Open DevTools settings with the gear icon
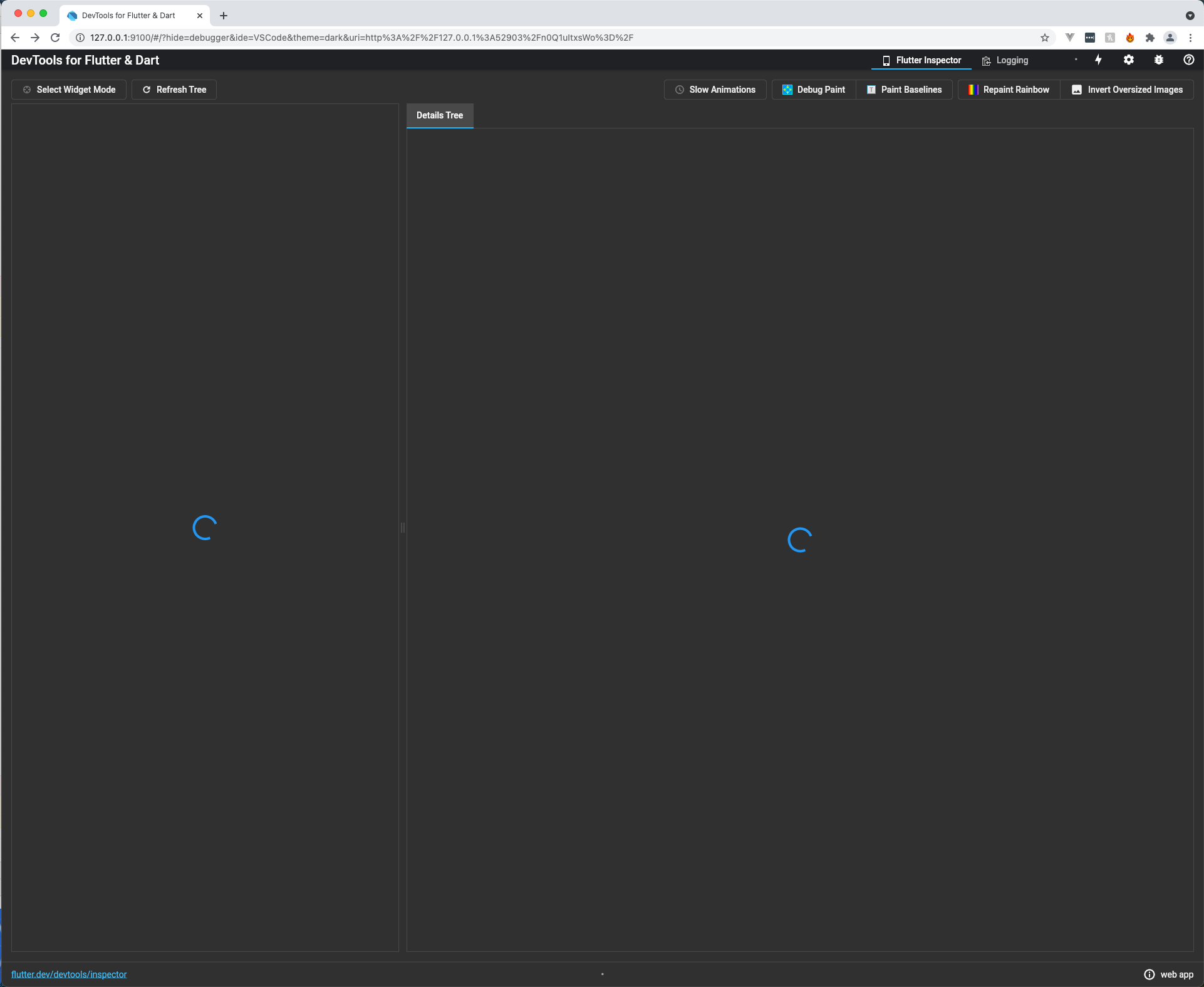This screenshot has width=1204, height=987. point(1129,60)
